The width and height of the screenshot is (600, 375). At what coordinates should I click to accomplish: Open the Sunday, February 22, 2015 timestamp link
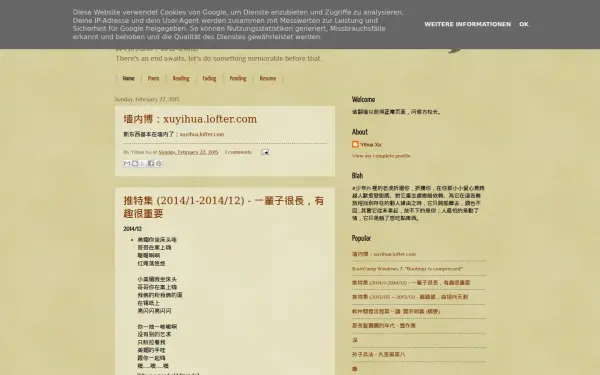click(x=188, y=152)
